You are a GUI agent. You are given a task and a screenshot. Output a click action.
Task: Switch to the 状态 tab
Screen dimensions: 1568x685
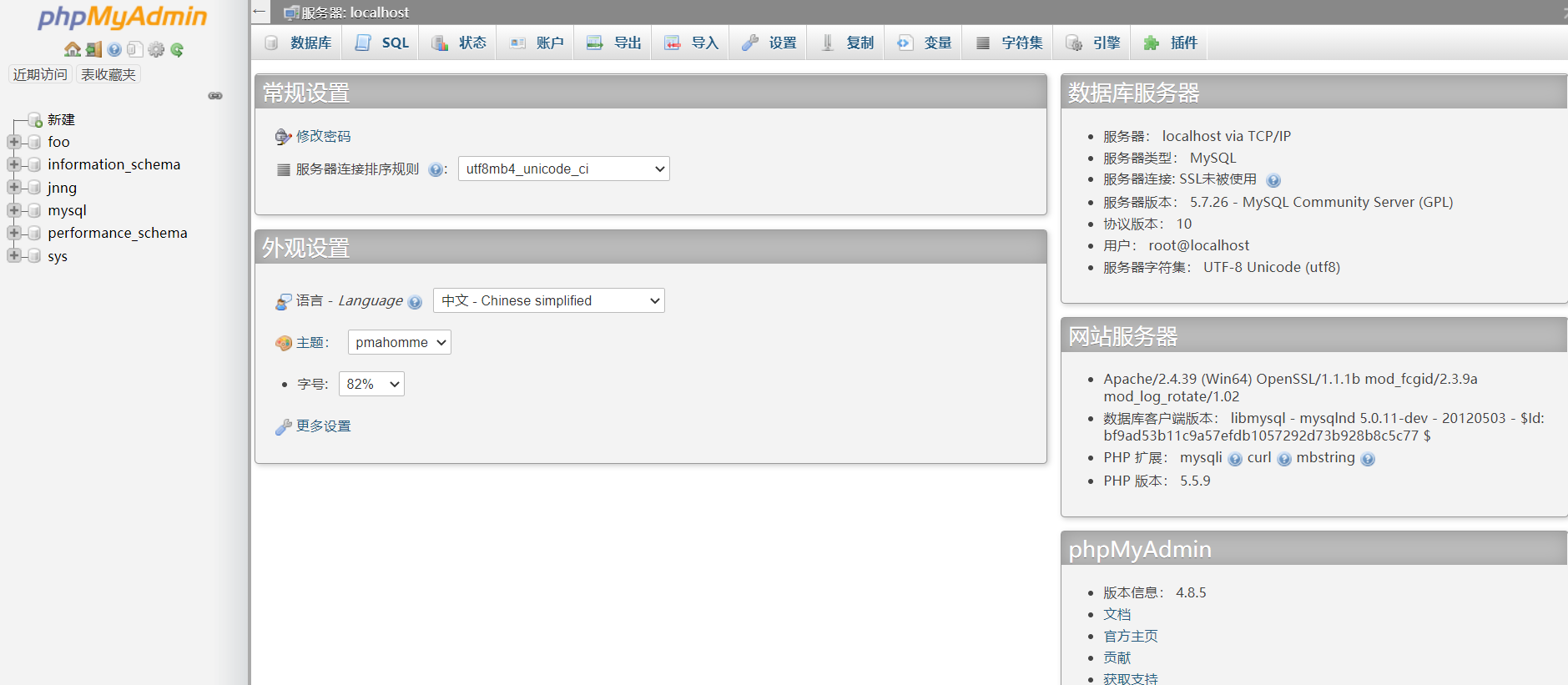click(x=458, y=43)
